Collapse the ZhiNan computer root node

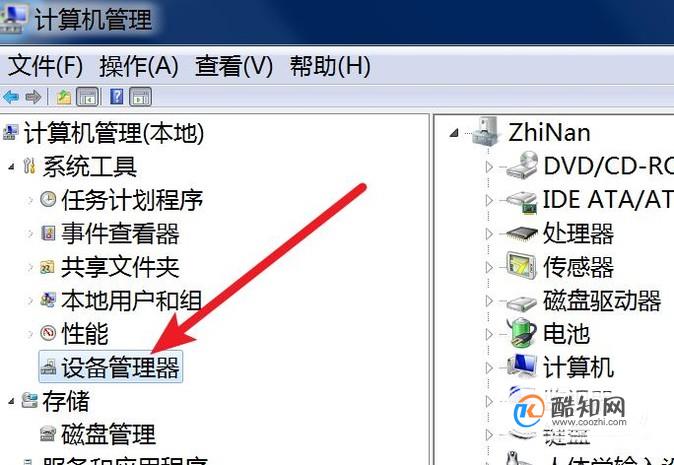(454, 133)
